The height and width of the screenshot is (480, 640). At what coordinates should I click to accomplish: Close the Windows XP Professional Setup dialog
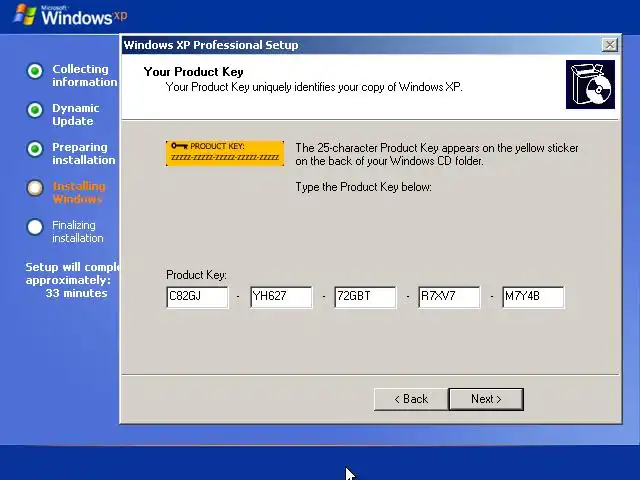(610, 44)
